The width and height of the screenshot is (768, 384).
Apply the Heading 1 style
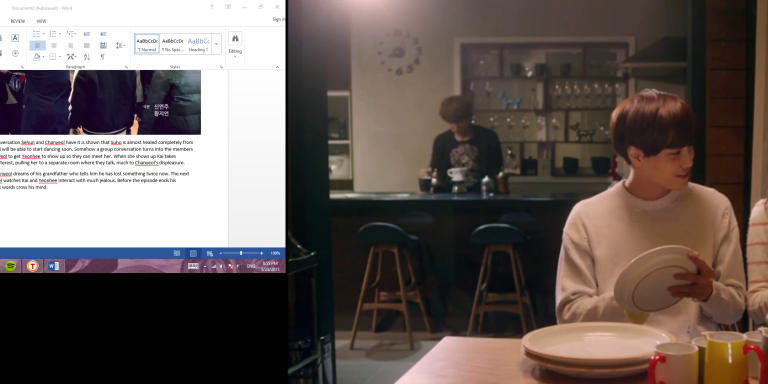198,44
